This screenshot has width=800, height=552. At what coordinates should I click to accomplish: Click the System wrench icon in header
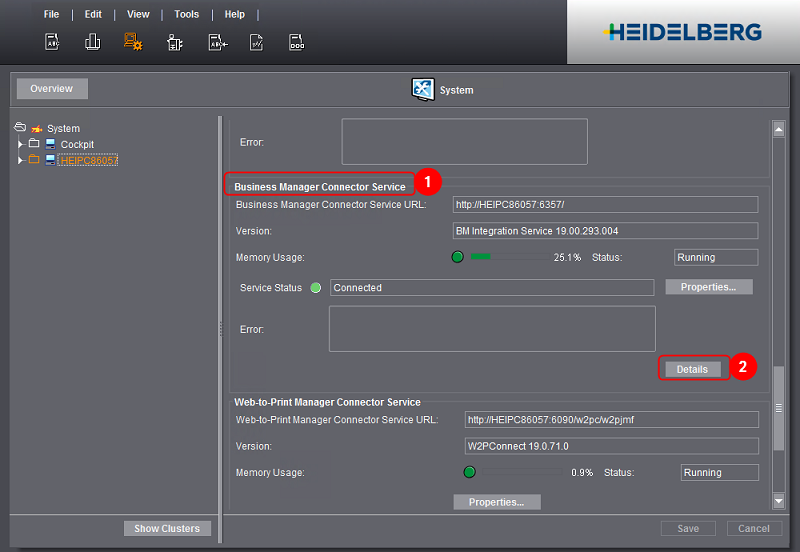tap(424, 89)
